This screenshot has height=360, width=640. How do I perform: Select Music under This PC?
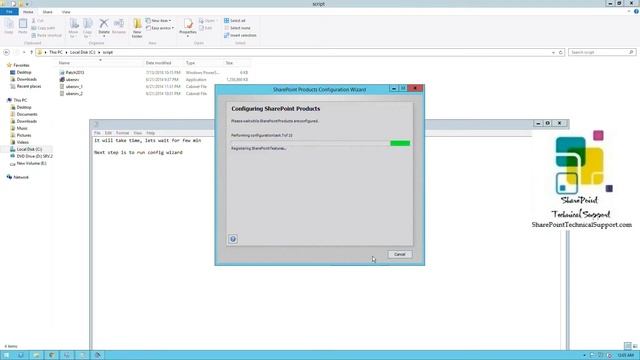22,128
